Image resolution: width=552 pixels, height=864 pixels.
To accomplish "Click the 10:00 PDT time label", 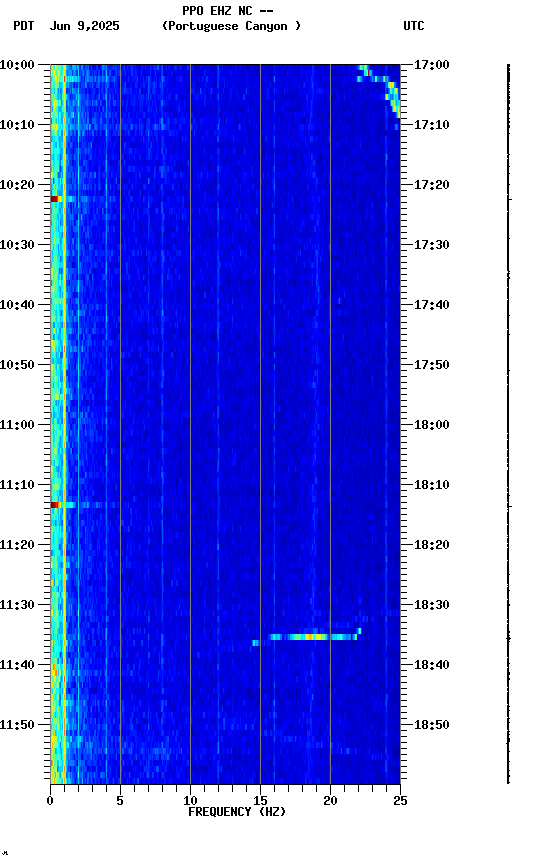I will (x=17, y=65).
